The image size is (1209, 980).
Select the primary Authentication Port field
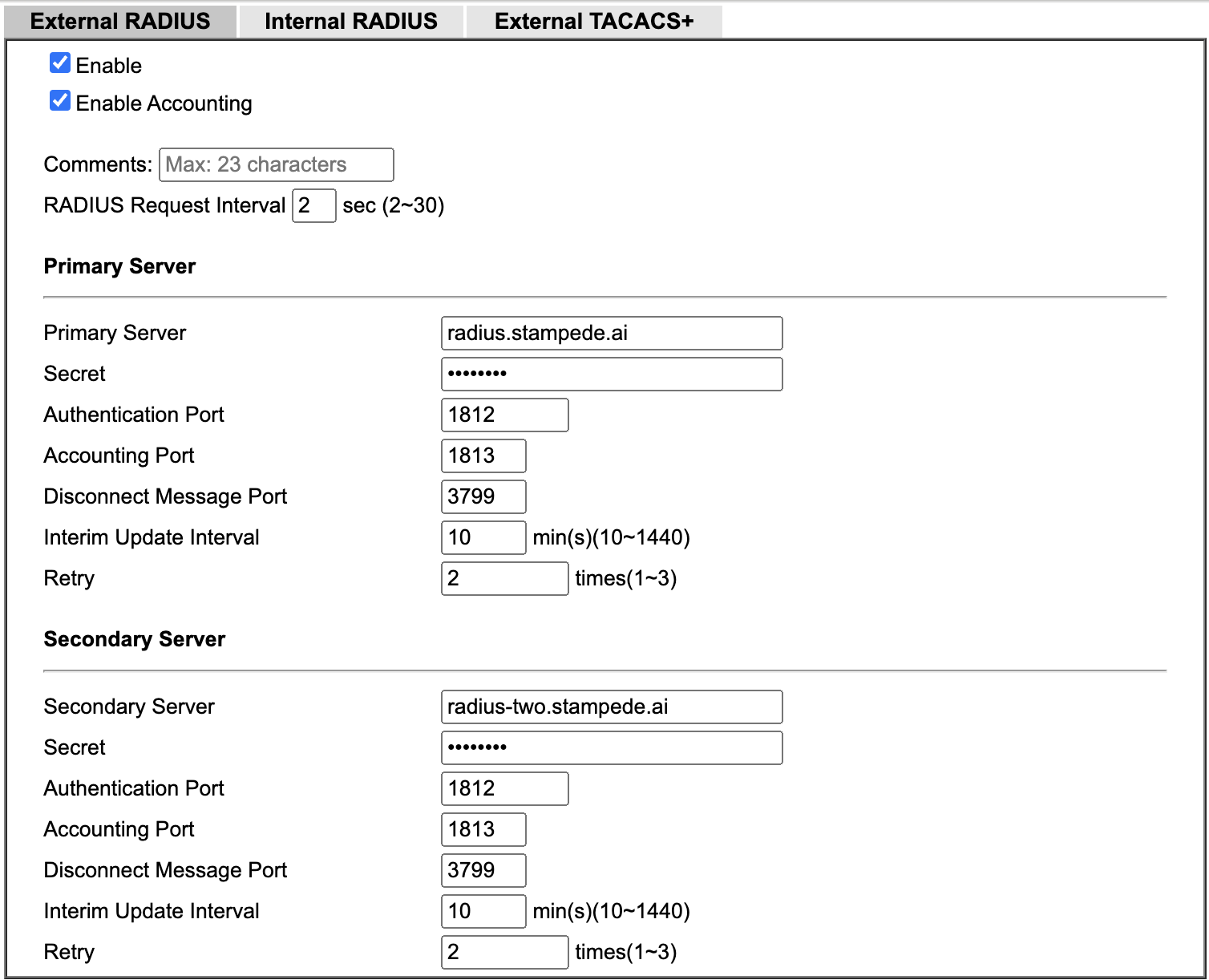point(504,415)
